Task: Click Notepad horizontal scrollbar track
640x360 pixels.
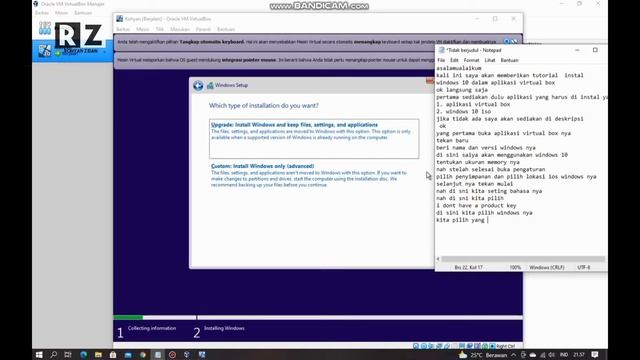Action: point(523,259)
